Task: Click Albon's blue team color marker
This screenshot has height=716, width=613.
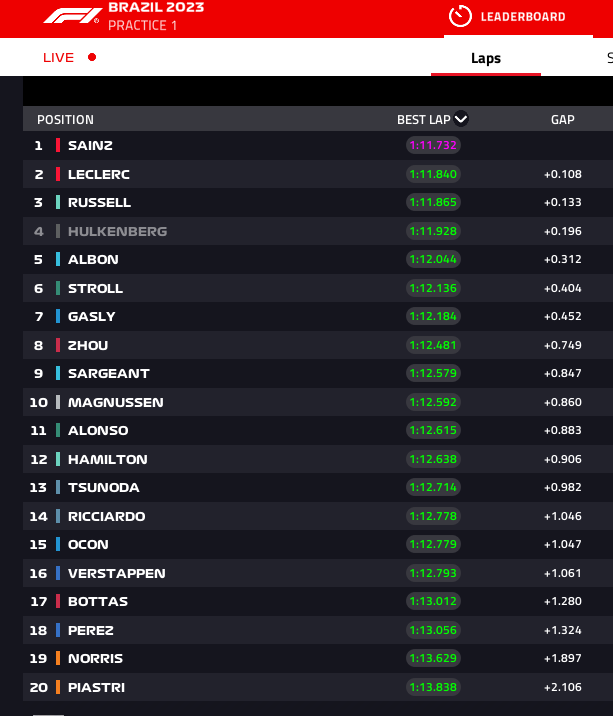Action: (x=58, y=259)
